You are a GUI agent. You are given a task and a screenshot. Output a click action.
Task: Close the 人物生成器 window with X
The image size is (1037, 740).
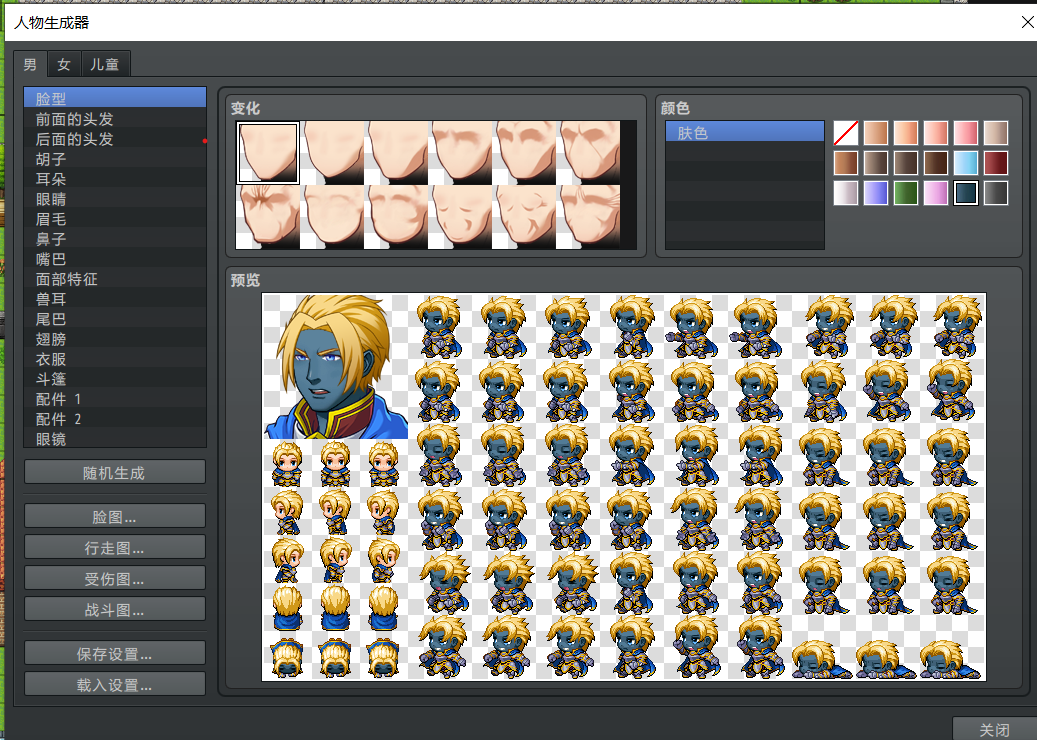click(1027, 22)
